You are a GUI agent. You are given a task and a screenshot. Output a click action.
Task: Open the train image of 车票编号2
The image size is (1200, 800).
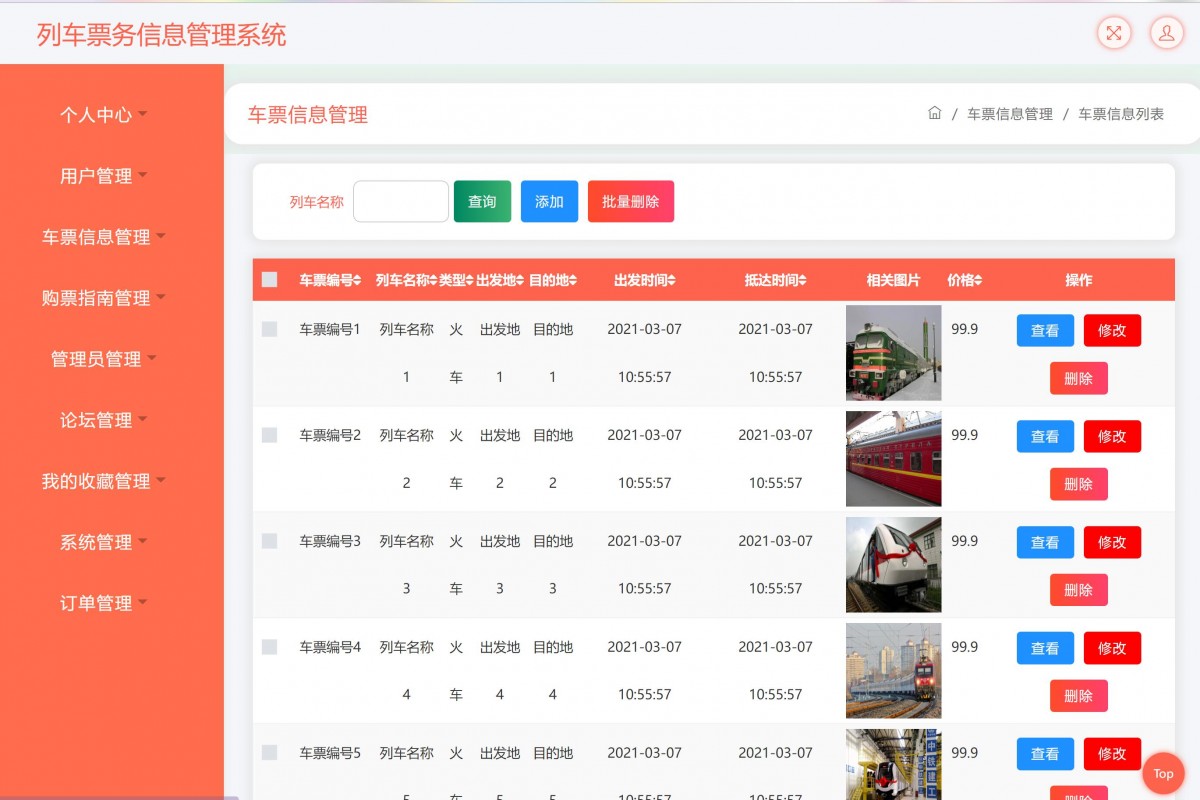[893, 458]
